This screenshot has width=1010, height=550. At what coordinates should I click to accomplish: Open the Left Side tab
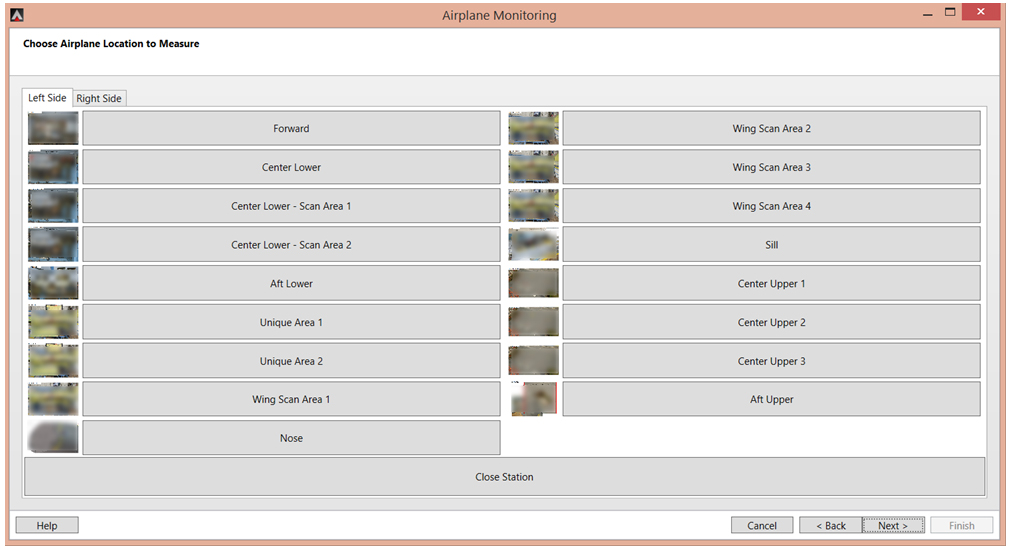(x=47, y=97)
